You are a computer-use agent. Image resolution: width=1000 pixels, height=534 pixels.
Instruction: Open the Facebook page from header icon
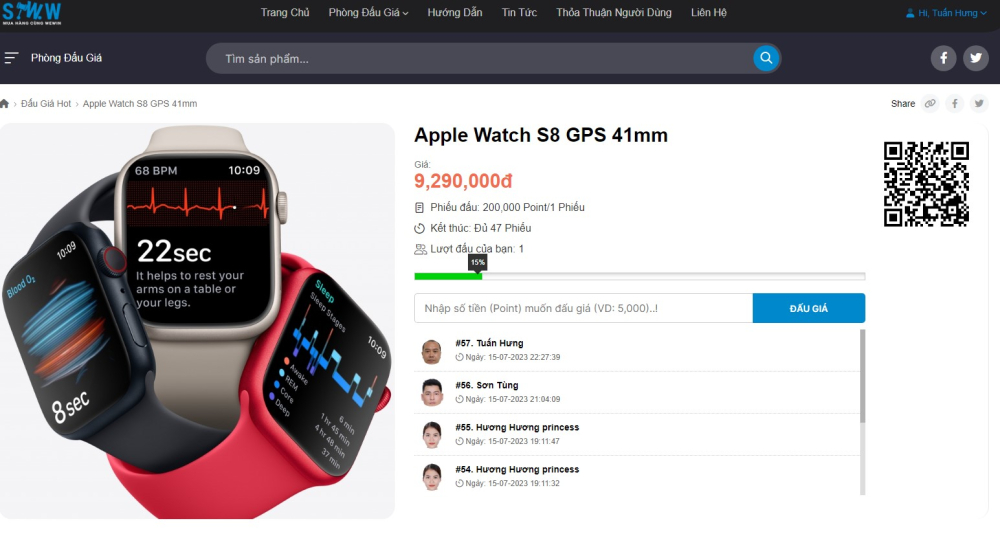[943, 58]
